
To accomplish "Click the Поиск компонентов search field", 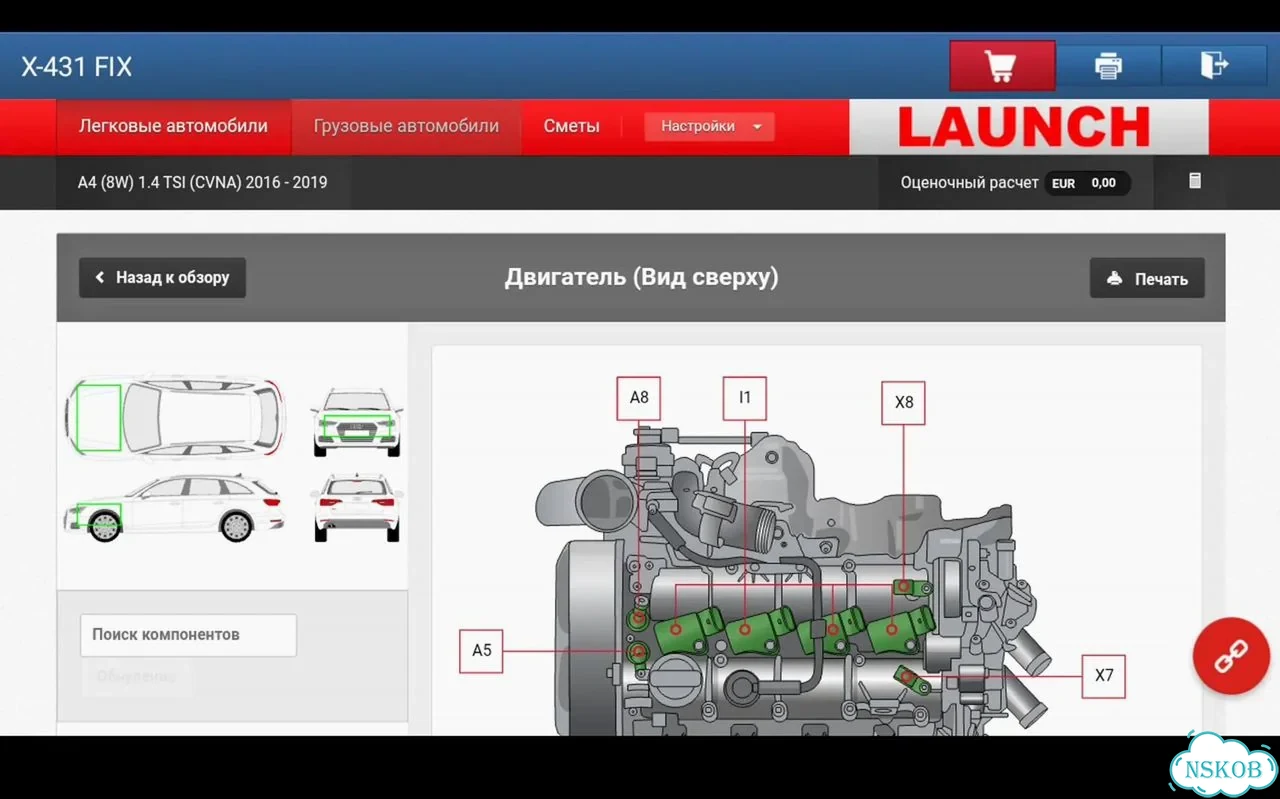I will coord(188,635).
